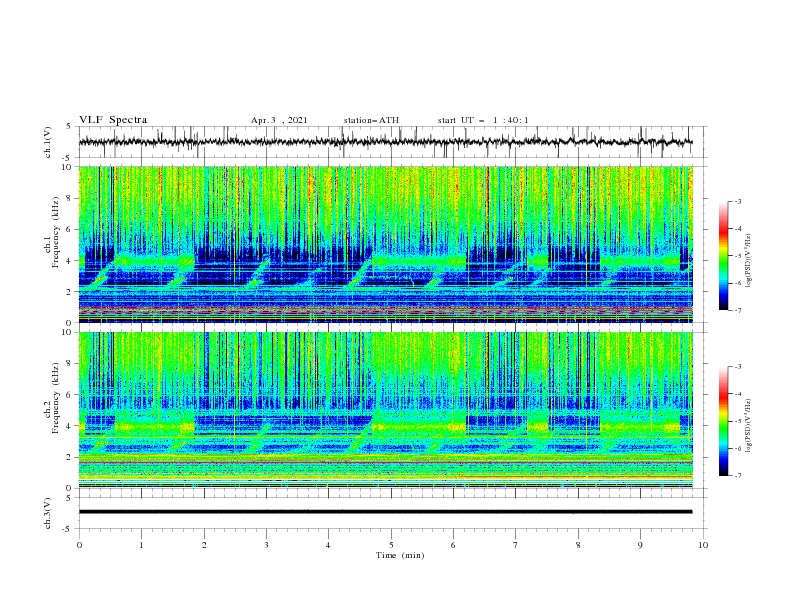Click the "-3" tick on ch.2 colorbar

point(738,367)
